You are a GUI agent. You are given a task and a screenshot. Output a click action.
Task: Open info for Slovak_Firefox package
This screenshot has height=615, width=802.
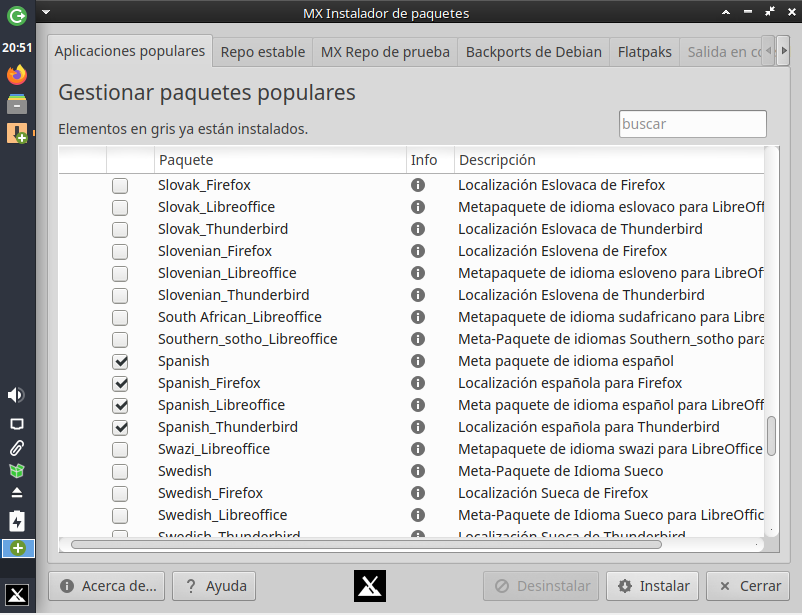point(418,185)
